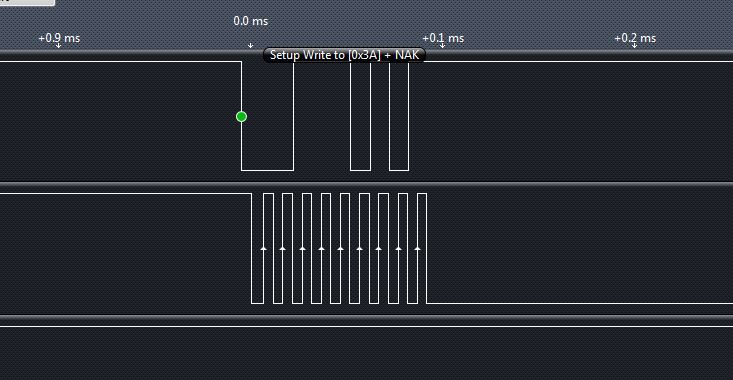
Task: Select the second rising-edge arrow on the clock channel
Action: pos(282,249)
